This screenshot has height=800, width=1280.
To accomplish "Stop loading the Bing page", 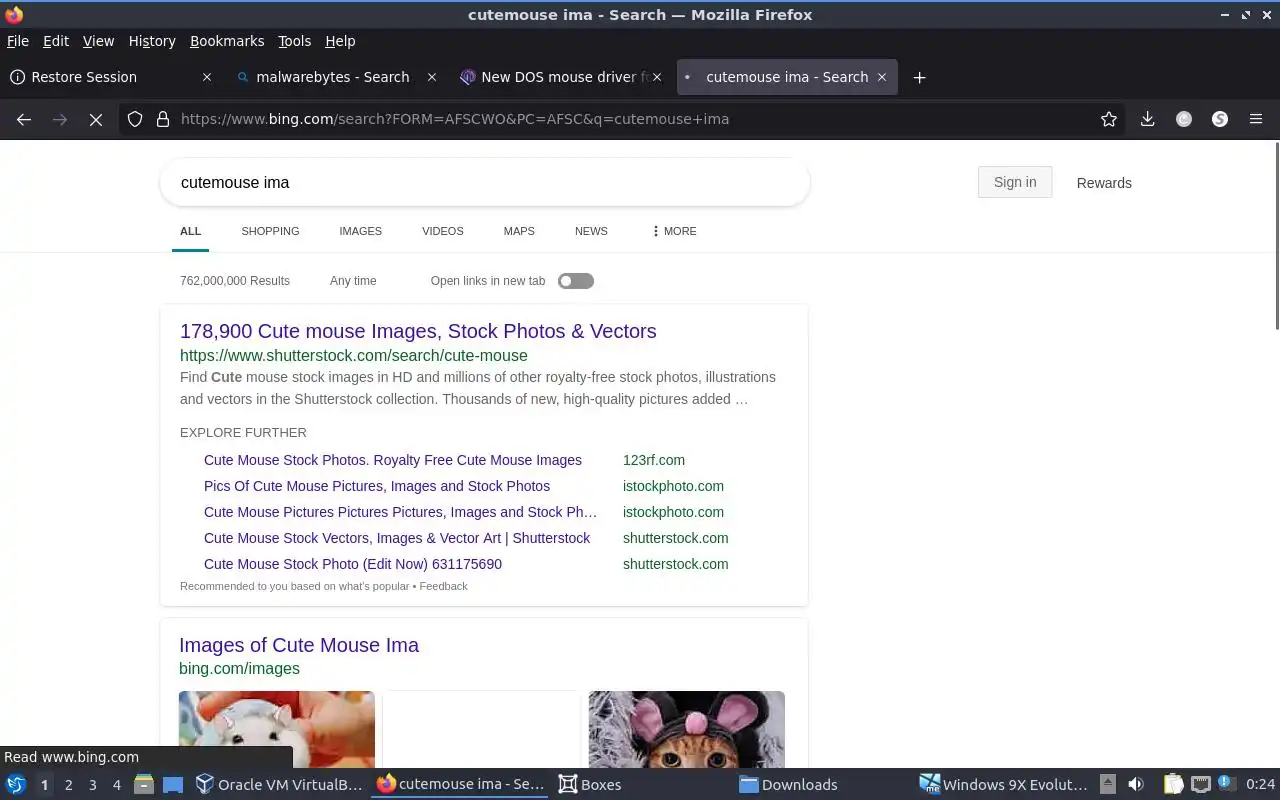I will click(96, 119).
